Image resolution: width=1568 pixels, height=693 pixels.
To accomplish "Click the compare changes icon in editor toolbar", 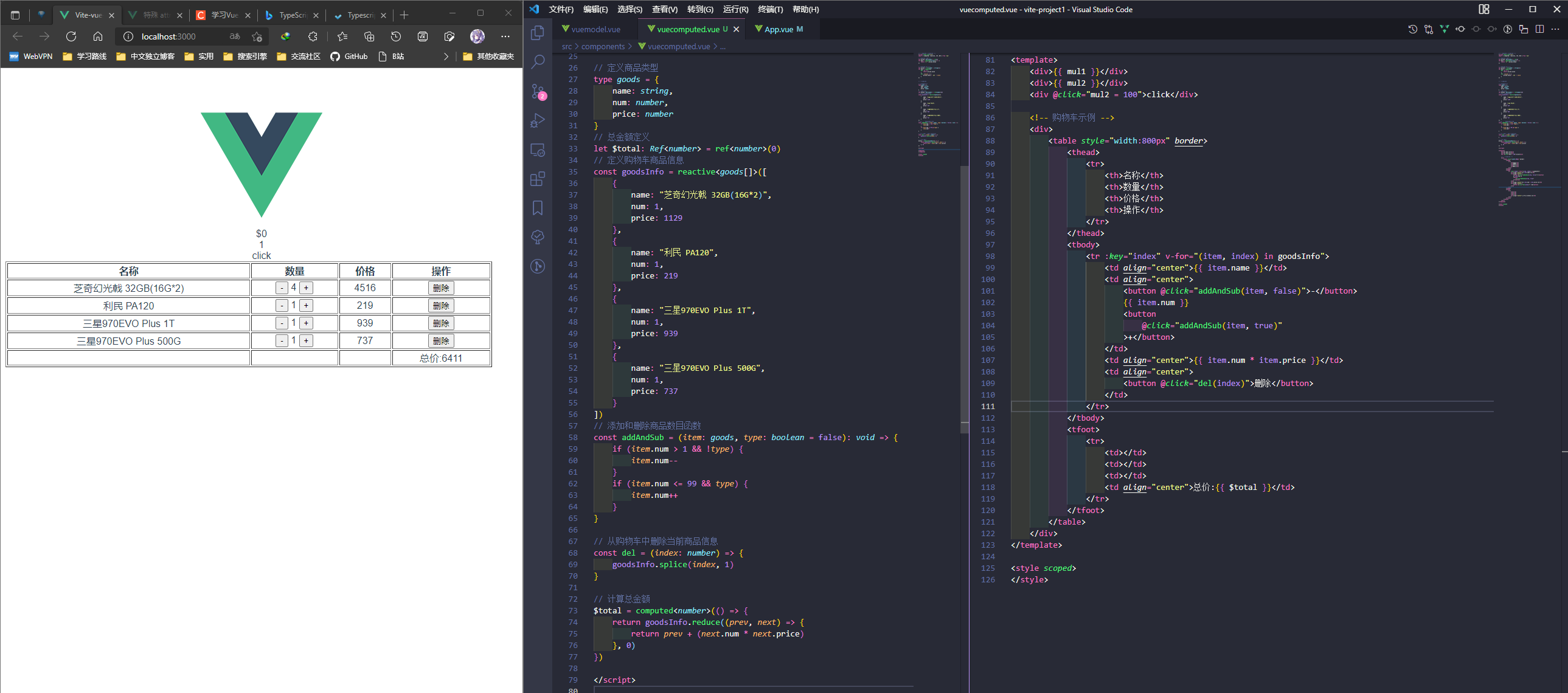I will 1429,29.
